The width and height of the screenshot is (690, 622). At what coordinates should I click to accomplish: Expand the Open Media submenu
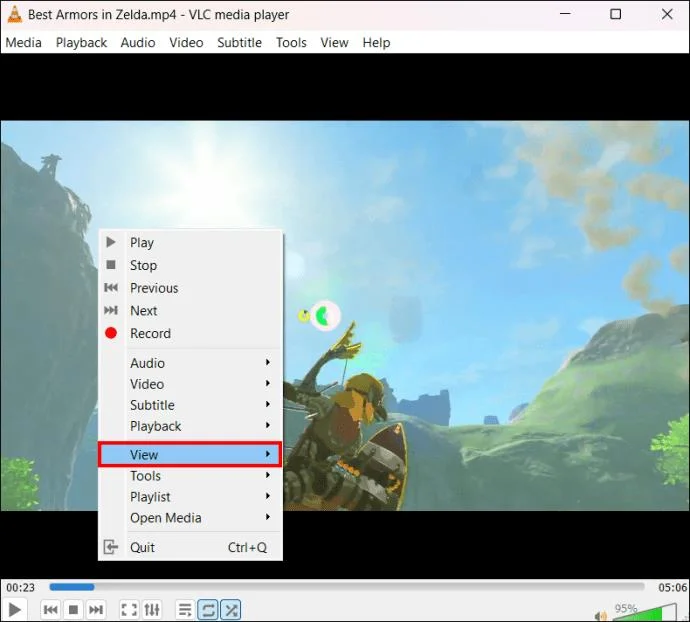click(x=190, y=518)
